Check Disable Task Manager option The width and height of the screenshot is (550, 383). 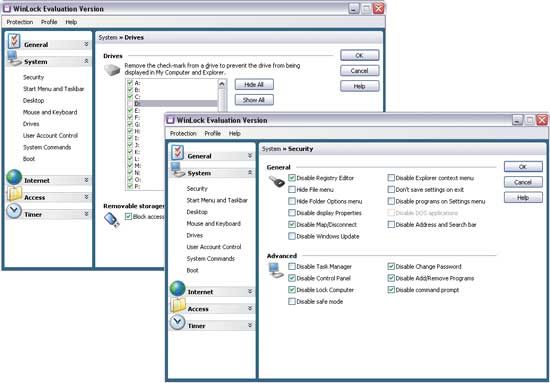292,267
